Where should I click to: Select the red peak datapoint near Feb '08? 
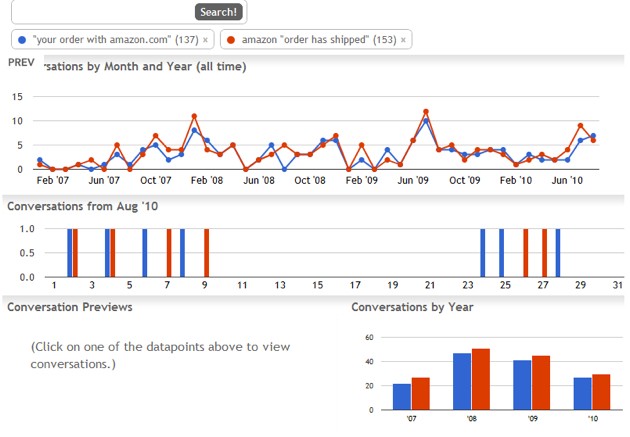tap(194, 116)
